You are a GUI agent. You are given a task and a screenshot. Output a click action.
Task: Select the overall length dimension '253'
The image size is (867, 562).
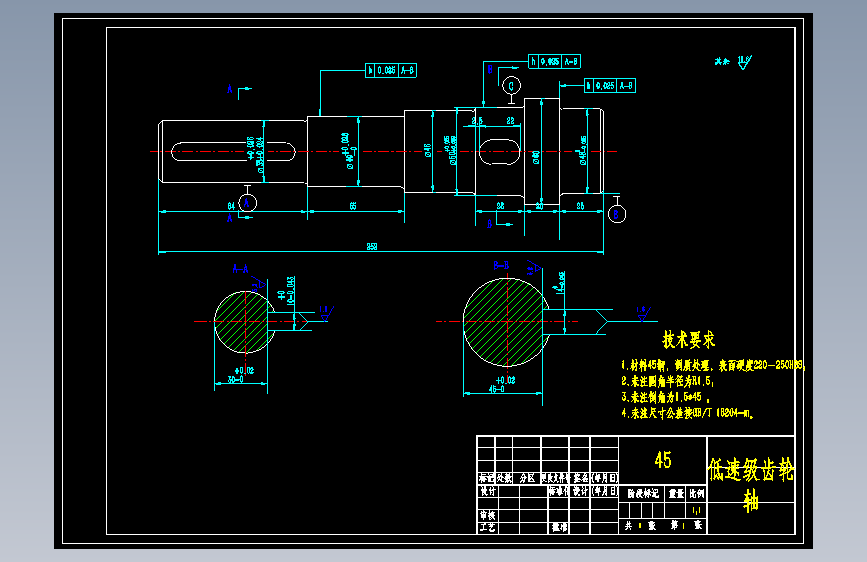click(372, 246)
